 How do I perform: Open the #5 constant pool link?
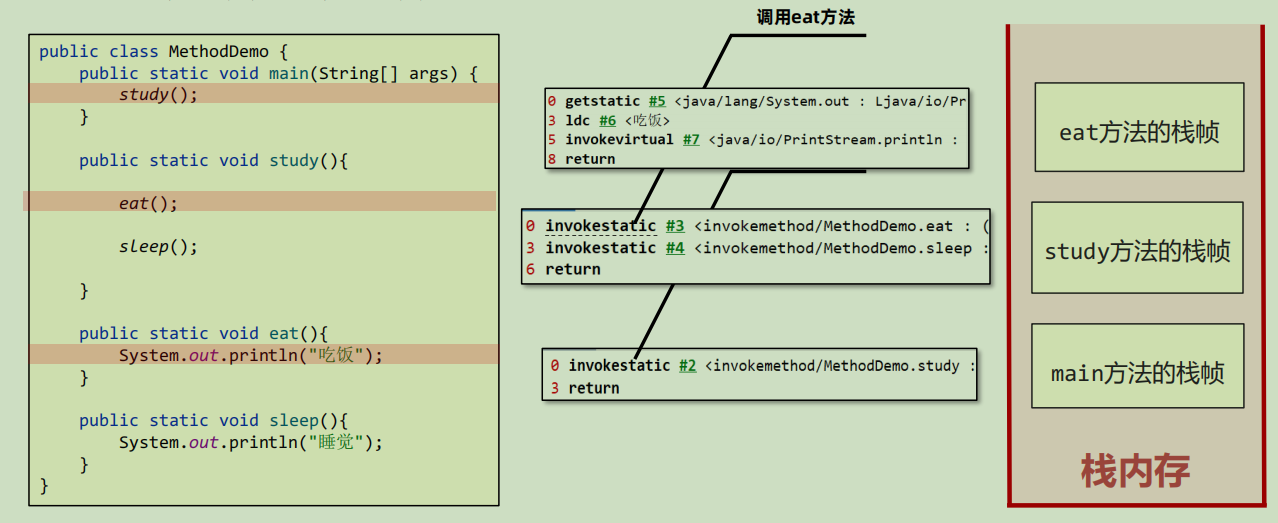click(657, 101)
